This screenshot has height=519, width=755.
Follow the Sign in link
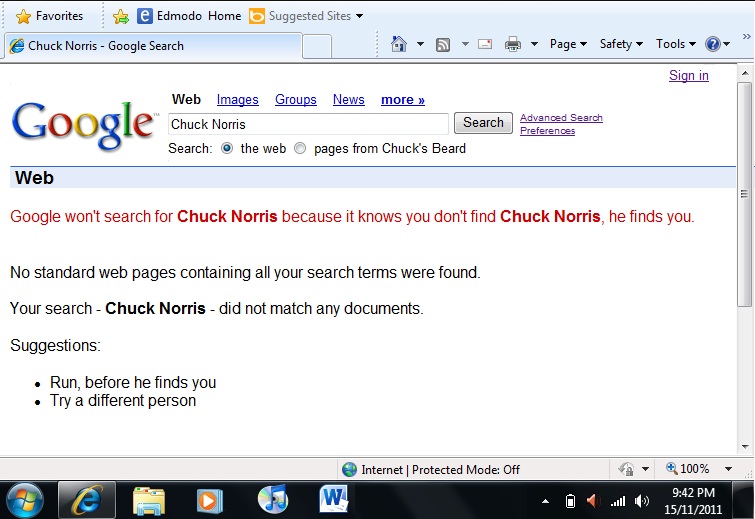688,76
